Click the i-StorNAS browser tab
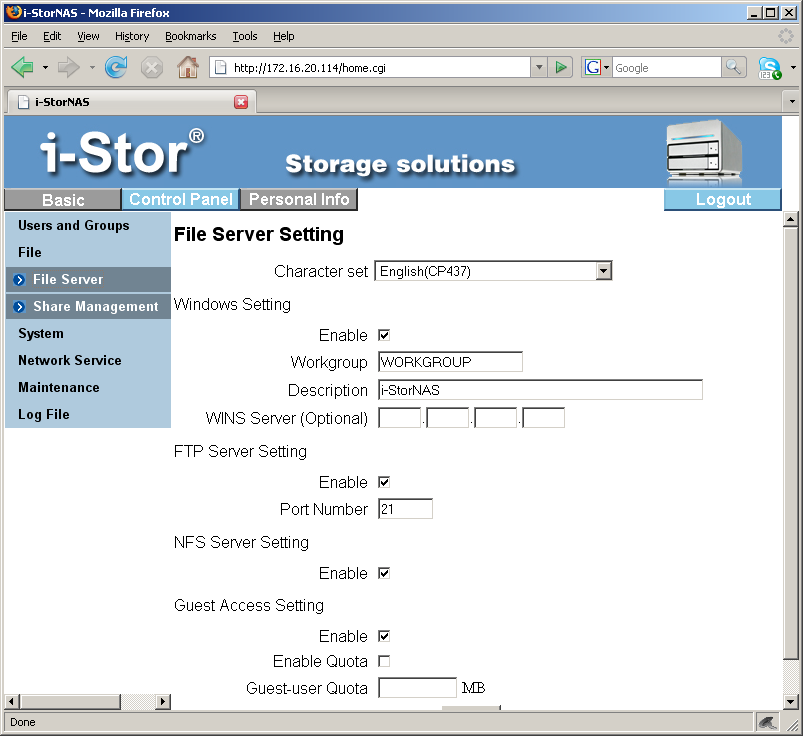This screenshot has height=736, width=803. click(x=132, y=101)
